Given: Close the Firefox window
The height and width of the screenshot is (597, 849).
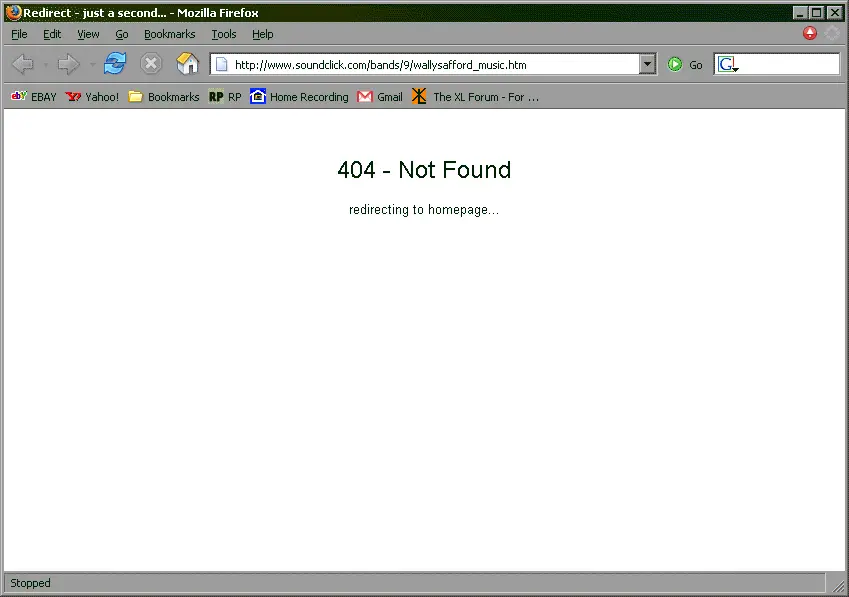Looking at the screenshot, I should [x=834, y=12].
